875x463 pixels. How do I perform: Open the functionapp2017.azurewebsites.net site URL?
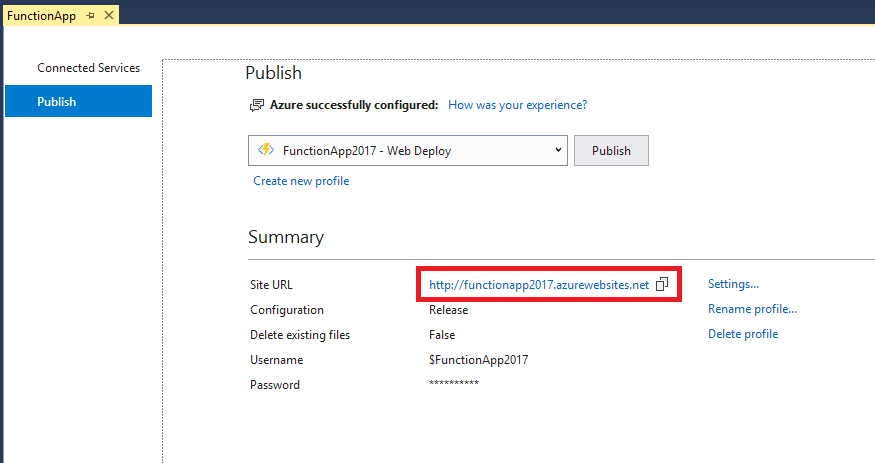[539, 284]
